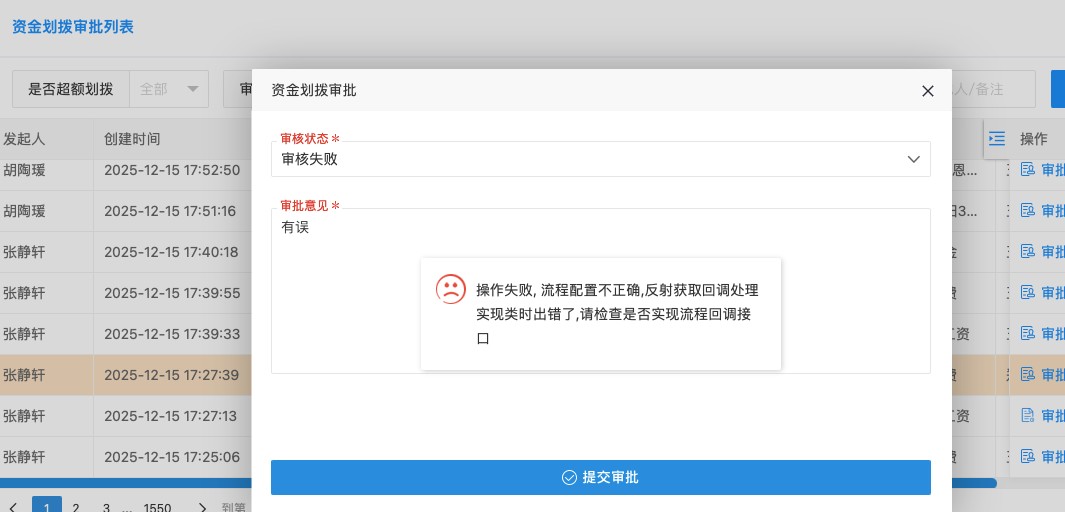
Task: Click 张静轩 in the highlighted 17:27:39 row
Action: click(x=24, y=374)
